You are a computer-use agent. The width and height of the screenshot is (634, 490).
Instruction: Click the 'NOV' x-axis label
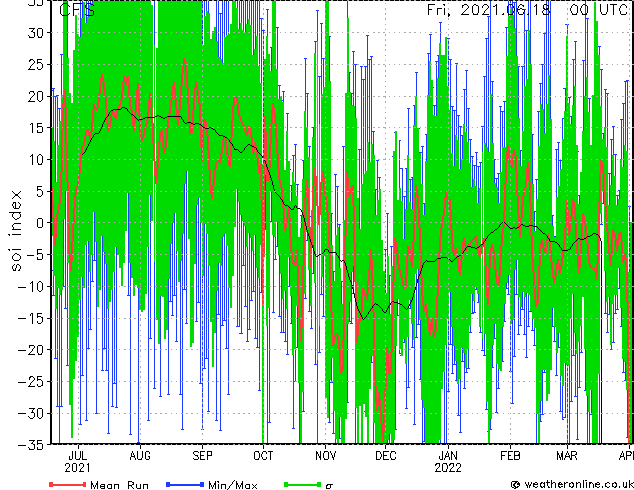tap(325, 456)
